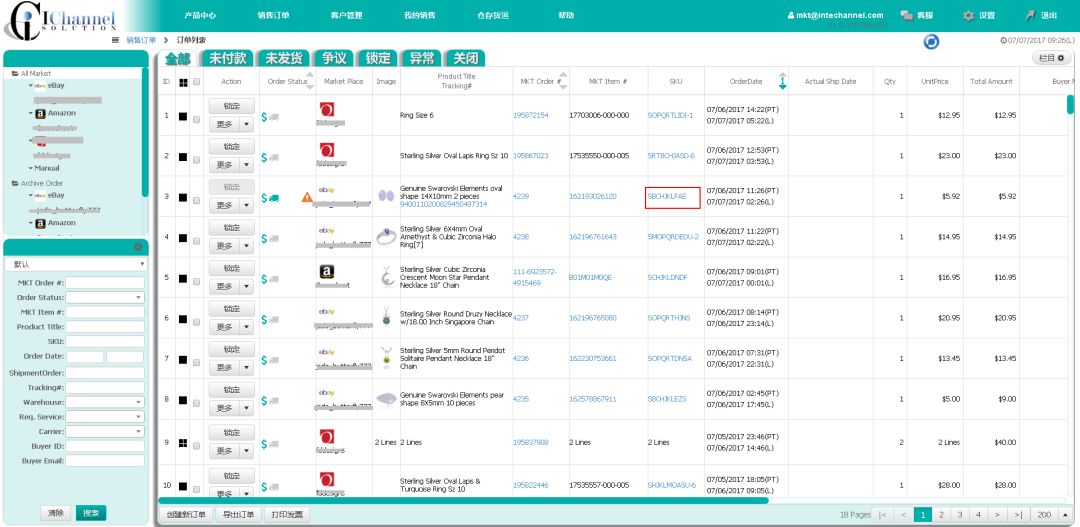Click the green shipped truck icon in row 3
Viewport: 1080px width, 527px height.
pos(274,198)
